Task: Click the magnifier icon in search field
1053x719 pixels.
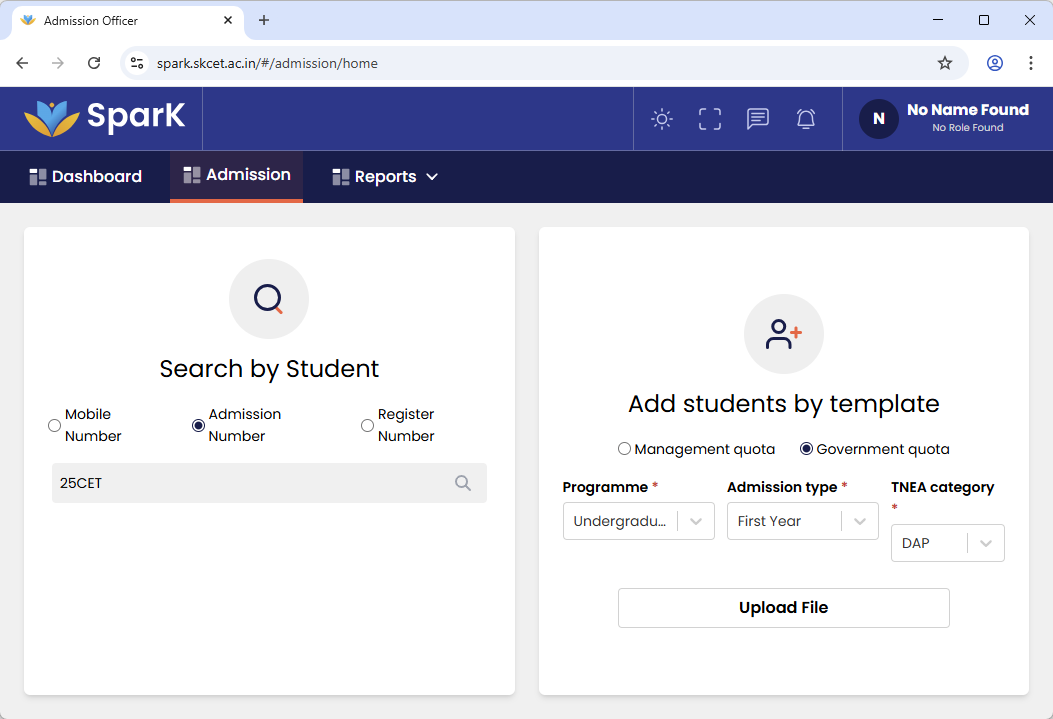Action: [x=463, y=483]
